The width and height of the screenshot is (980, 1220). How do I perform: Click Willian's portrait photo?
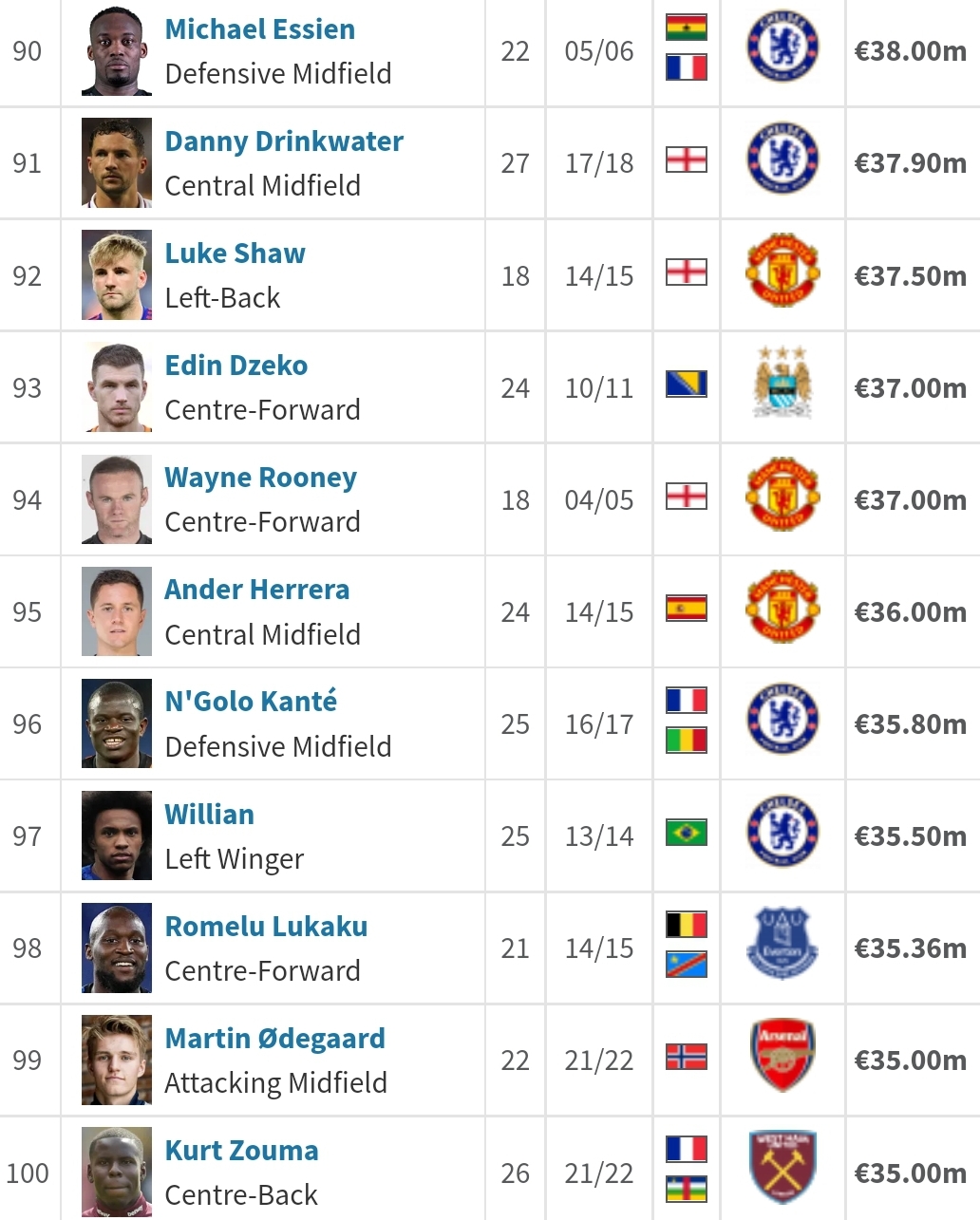pyautogui.click(x=117, y=835)
